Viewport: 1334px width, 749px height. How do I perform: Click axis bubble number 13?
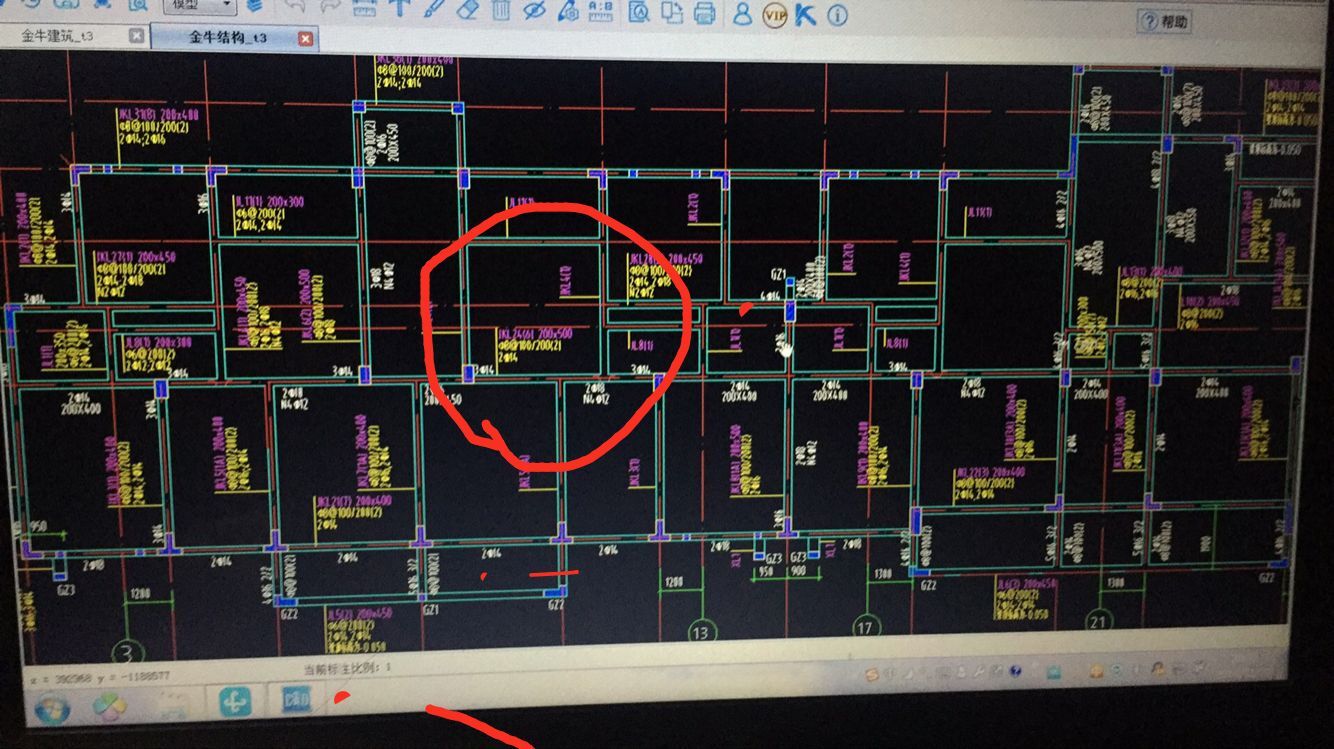coord(700,631)
